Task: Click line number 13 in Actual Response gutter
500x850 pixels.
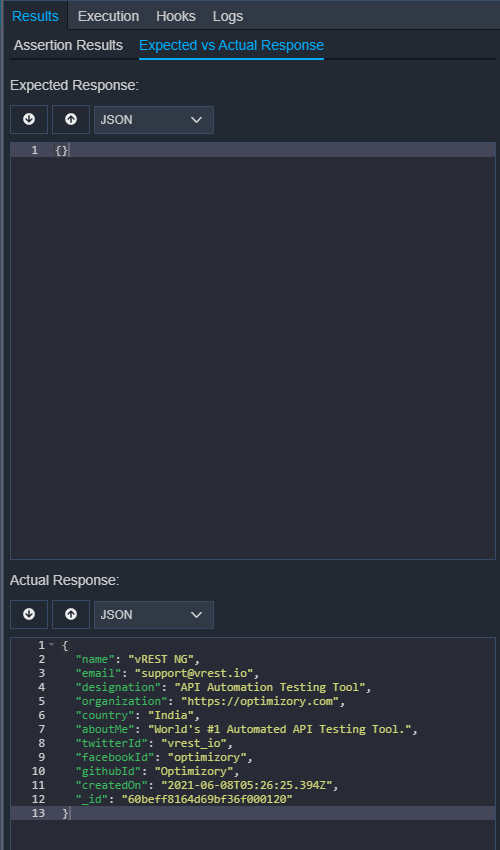Action: click(x=41, y=813)
